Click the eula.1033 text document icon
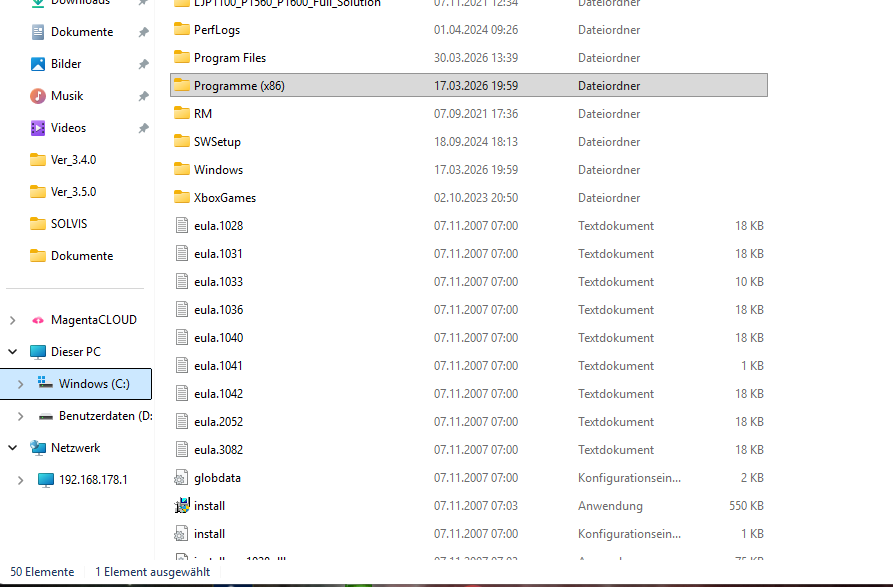The width and height of the screenshot is (893, 587). (182, 282)
